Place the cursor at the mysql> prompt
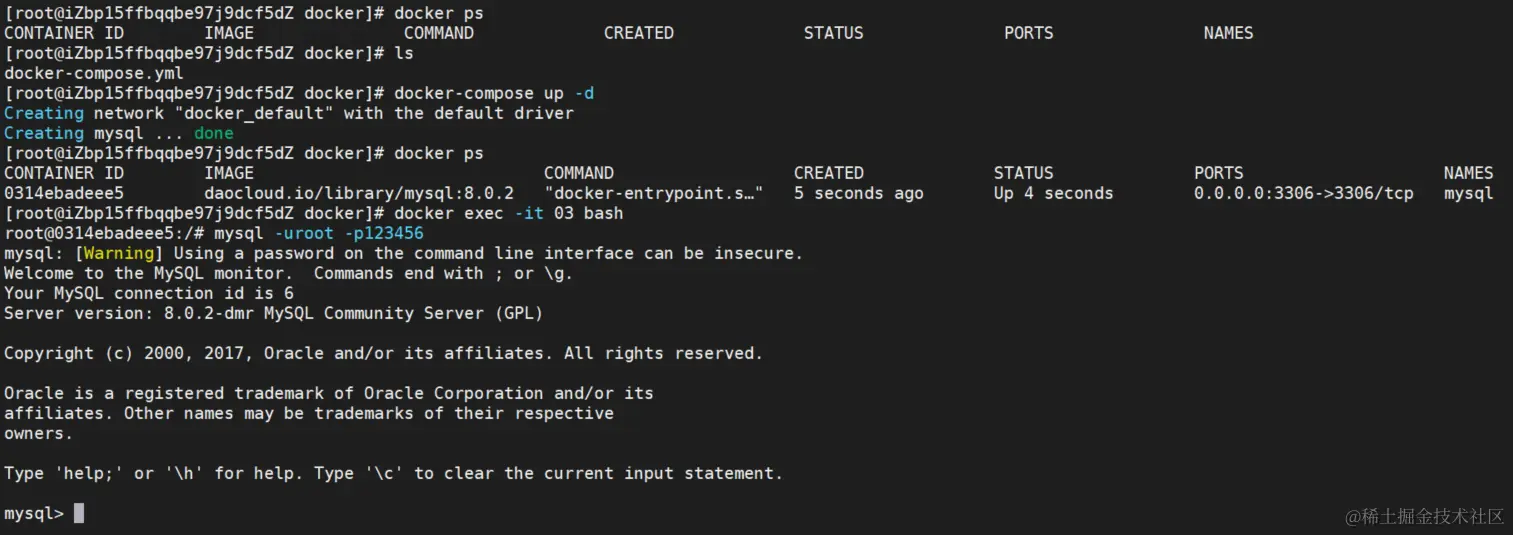This screenshot has height=535, width=1513. click(x=79, y=513)
